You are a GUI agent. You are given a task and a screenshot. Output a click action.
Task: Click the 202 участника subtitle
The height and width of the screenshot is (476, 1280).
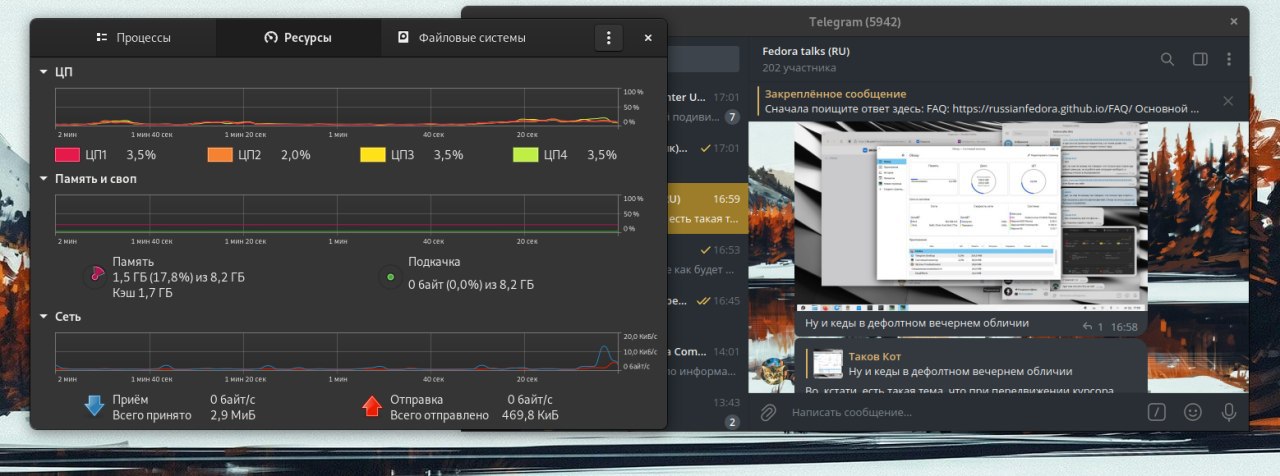pos(799,69)
